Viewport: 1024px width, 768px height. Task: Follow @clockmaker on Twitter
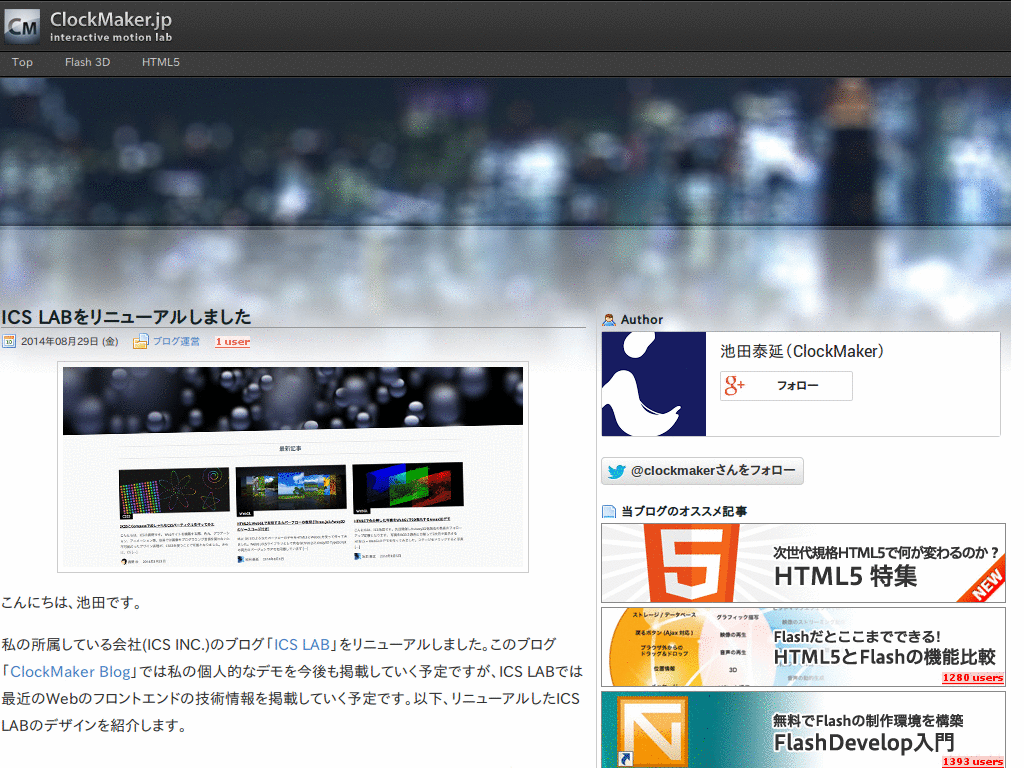tap(702, 471)
